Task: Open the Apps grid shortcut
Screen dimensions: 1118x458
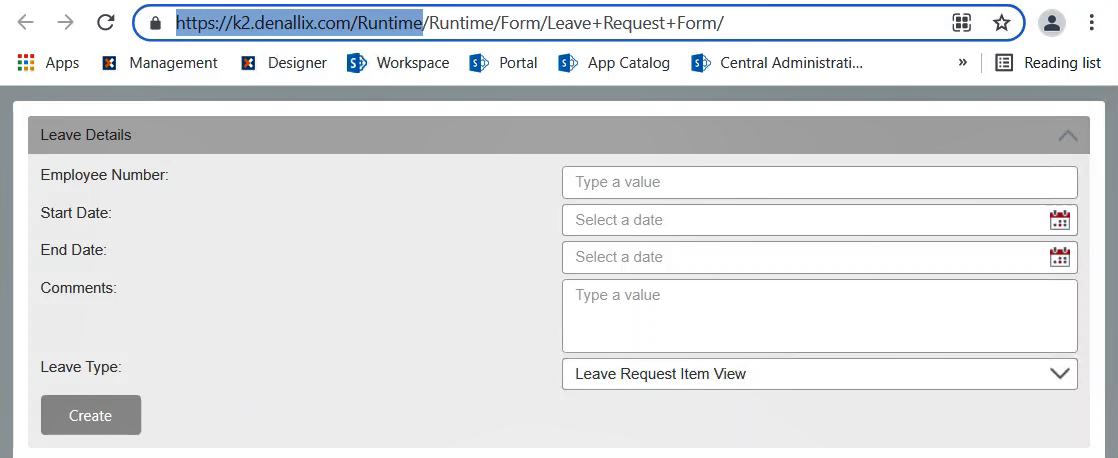Action: [48, 63]
